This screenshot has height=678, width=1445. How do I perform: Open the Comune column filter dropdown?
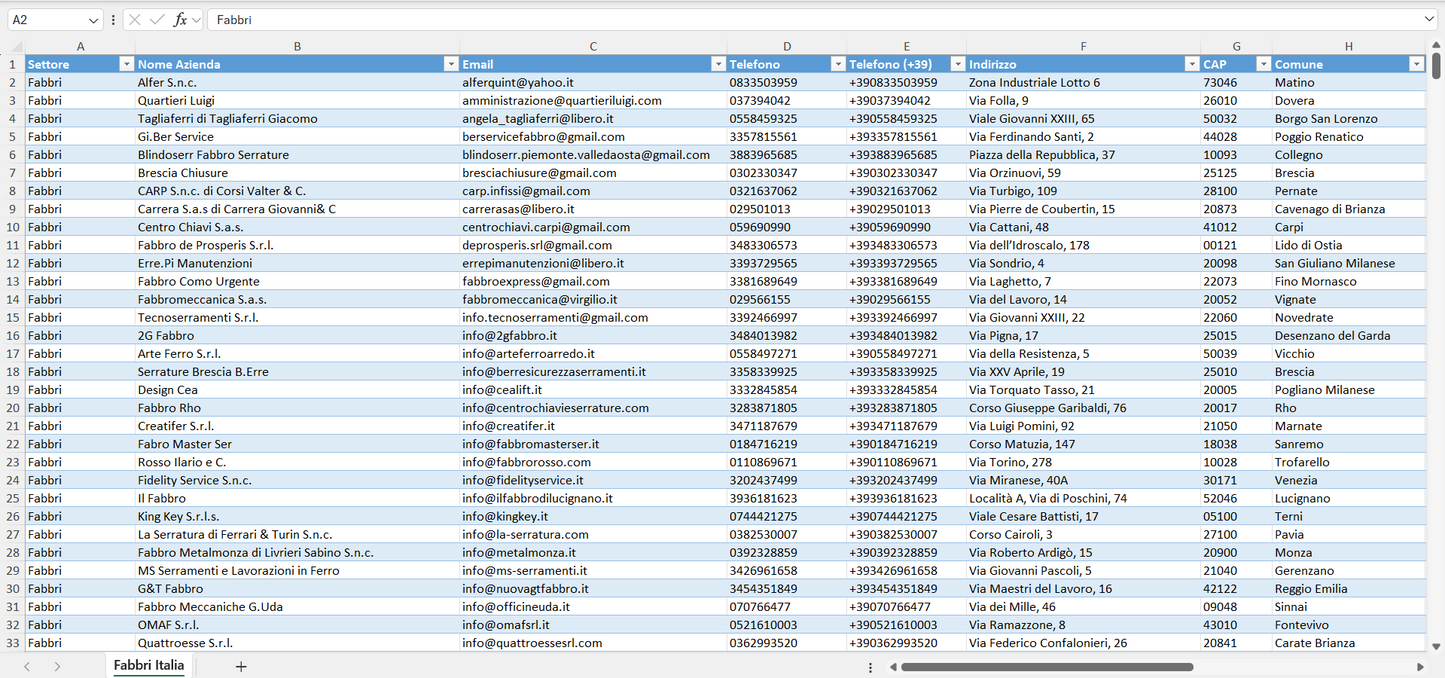[x=1416, y=64]
